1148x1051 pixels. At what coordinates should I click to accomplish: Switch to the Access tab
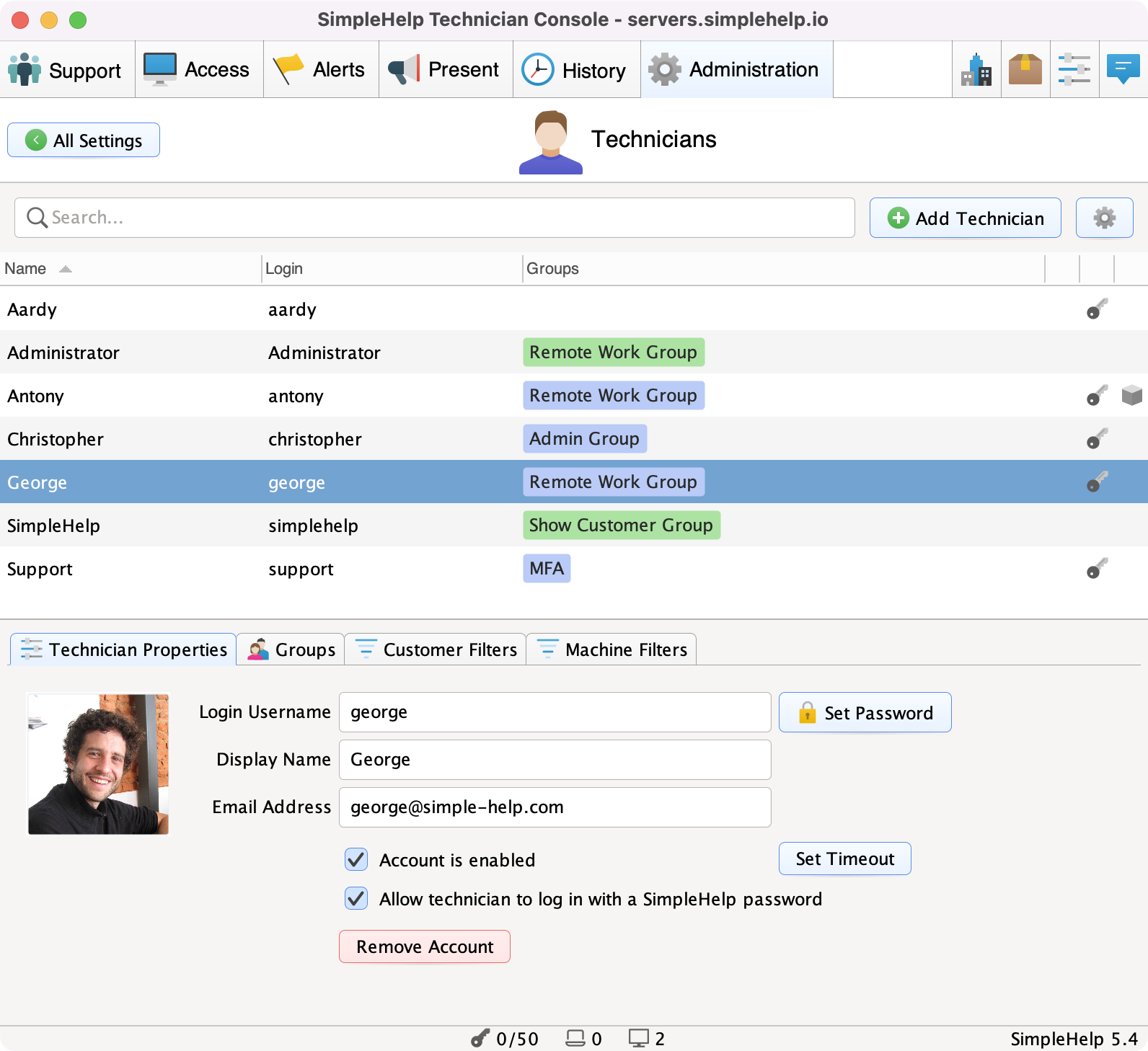[199, 70]
